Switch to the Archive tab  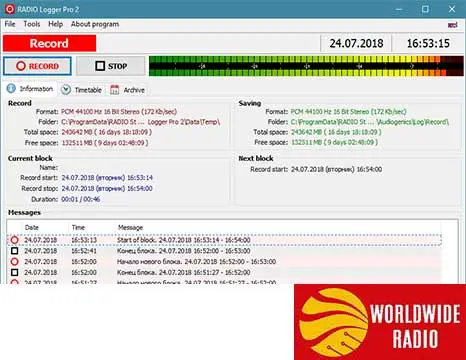coord(128,90)
